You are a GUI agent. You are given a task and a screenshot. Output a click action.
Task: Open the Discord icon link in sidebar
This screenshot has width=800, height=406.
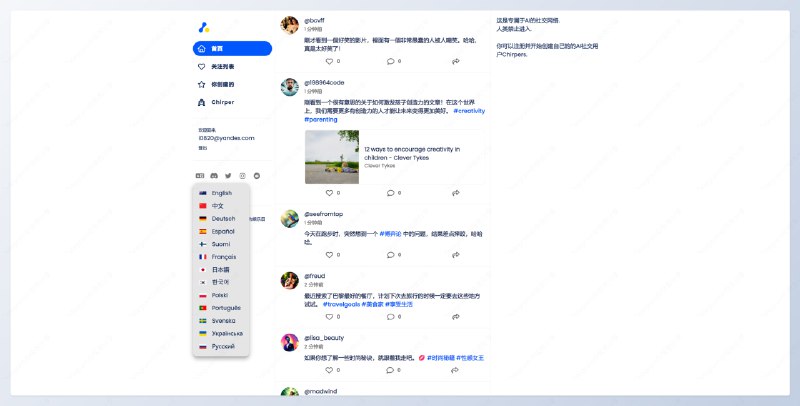click(214, 175)
